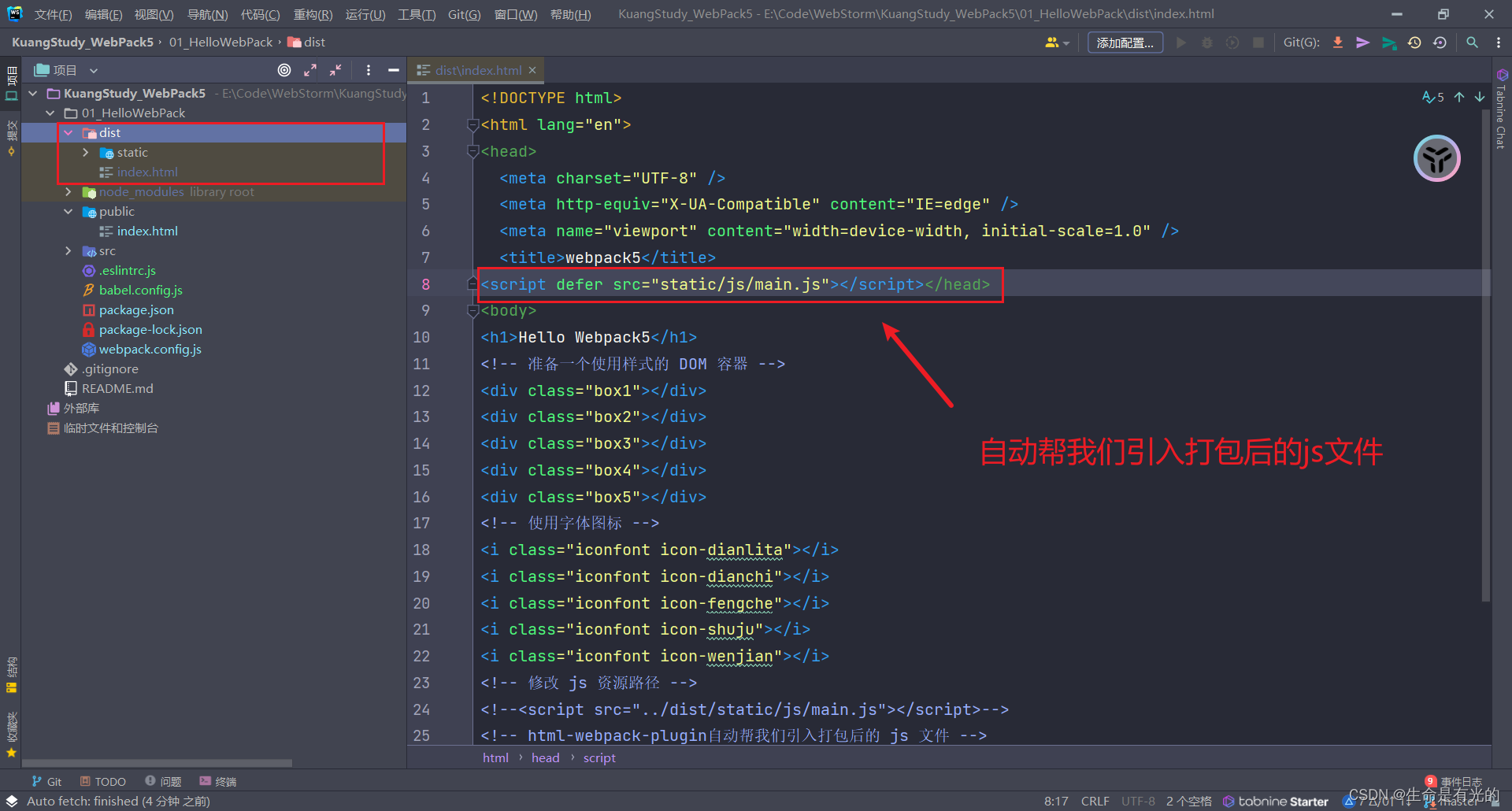Fold the head tag at line 3
Viewport: 1512px width, 811px height.
(472, 151)
